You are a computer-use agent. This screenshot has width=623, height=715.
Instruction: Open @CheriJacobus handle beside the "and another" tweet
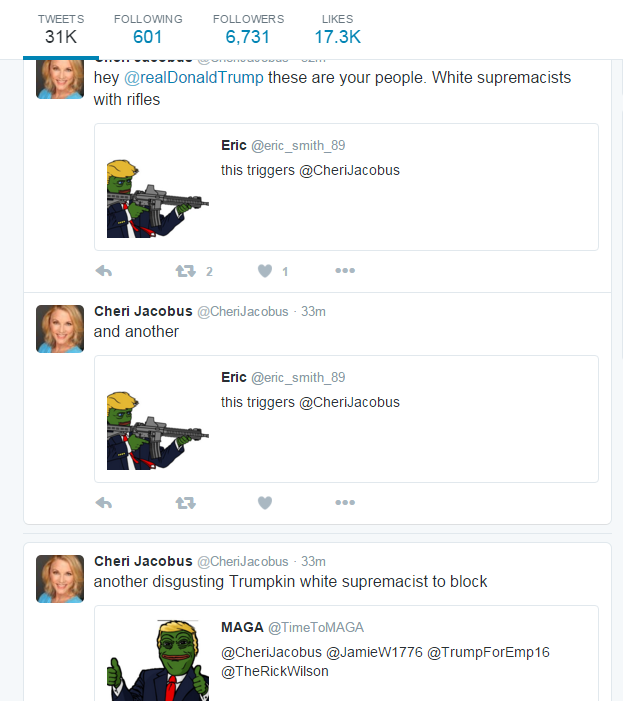[x=243, y=311]
